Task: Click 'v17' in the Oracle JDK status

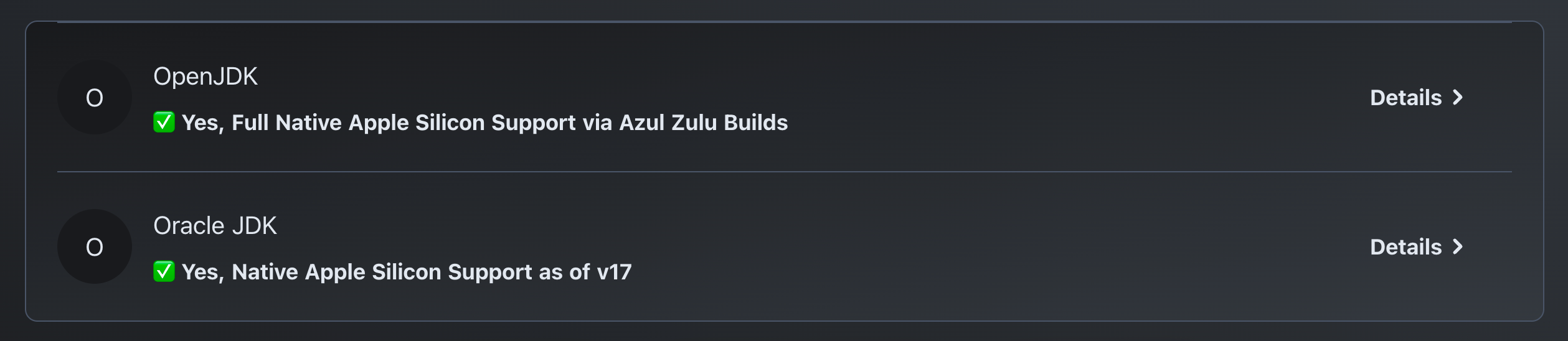Action: (x=614, y=272)
